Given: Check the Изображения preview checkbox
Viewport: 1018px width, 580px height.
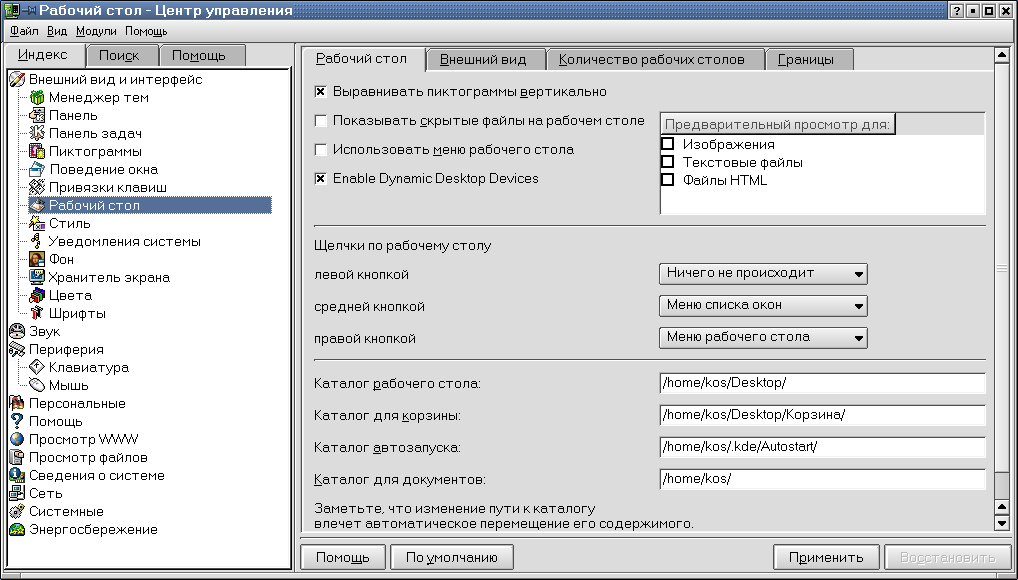Looking at the screenshot, I should coord(667,145).
